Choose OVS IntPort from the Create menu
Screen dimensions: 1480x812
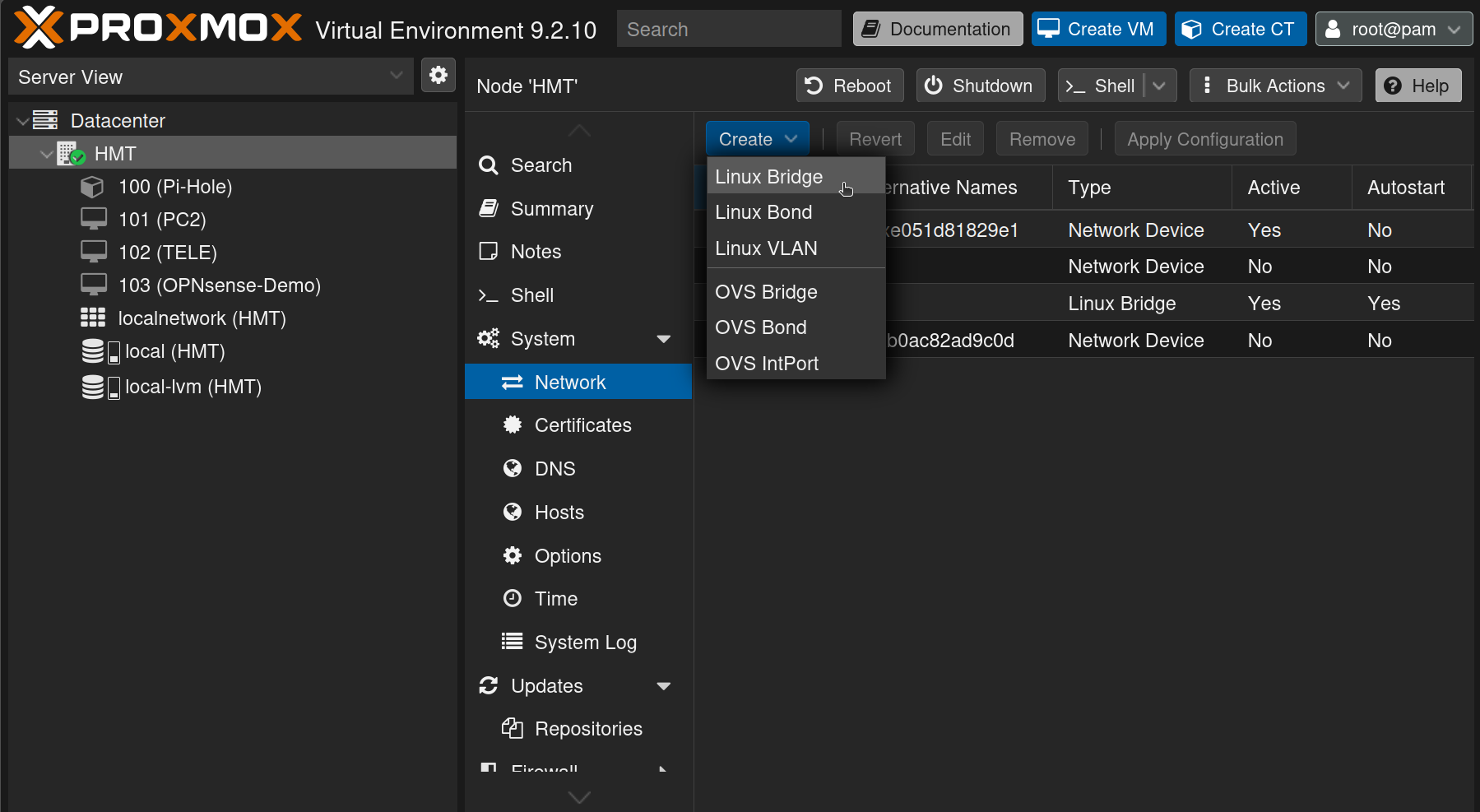pyautogui.click(x=796, y=364)
